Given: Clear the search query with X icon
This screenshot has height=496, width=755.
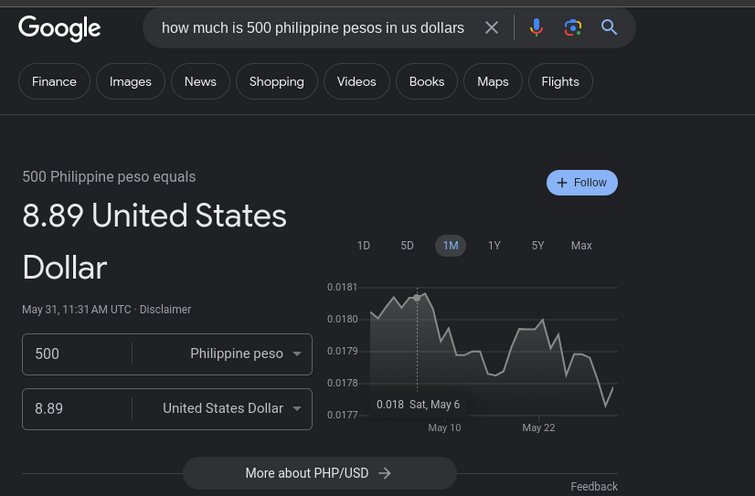Looking at the screenshot, I should 491,27.
